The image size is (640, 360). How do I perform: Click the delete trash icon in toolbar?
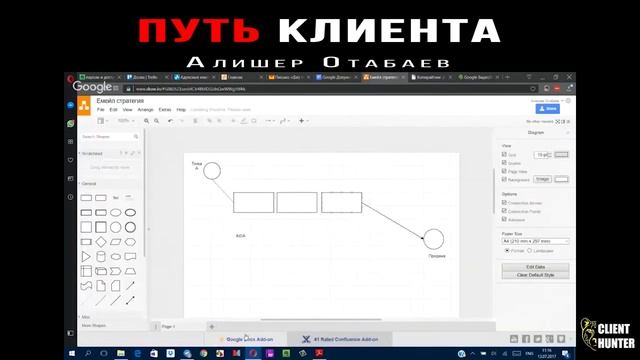195,121
